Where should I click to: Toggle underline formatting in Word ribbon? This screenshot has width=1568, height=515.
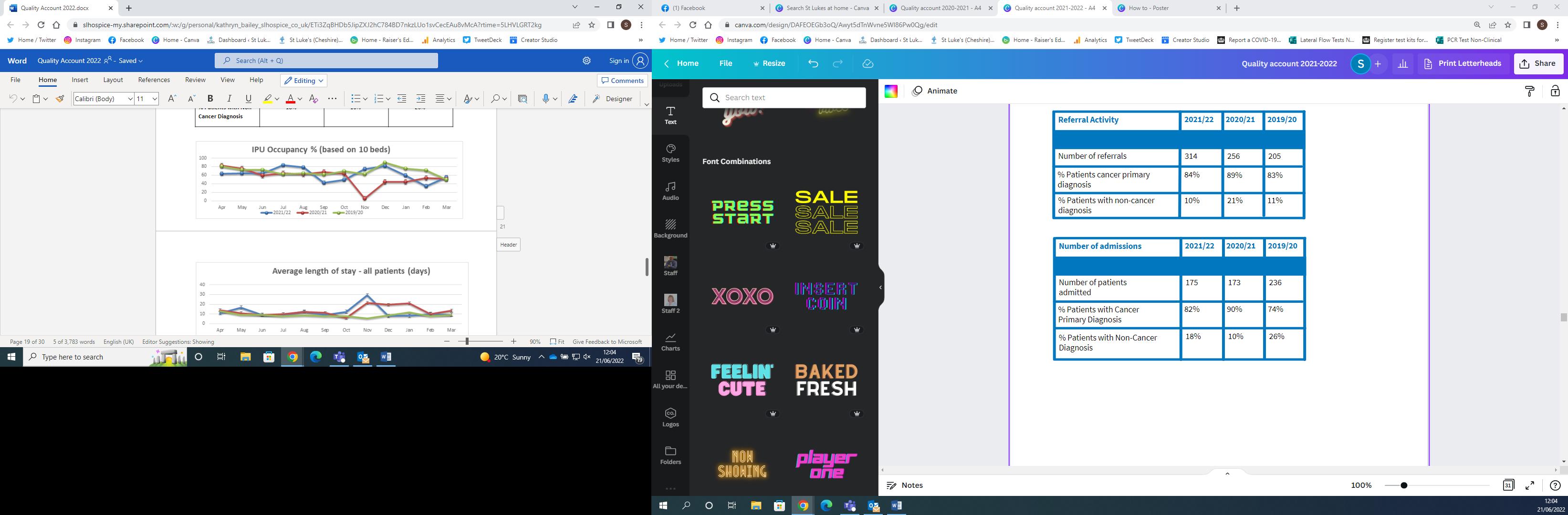click(x=248, y=99)
